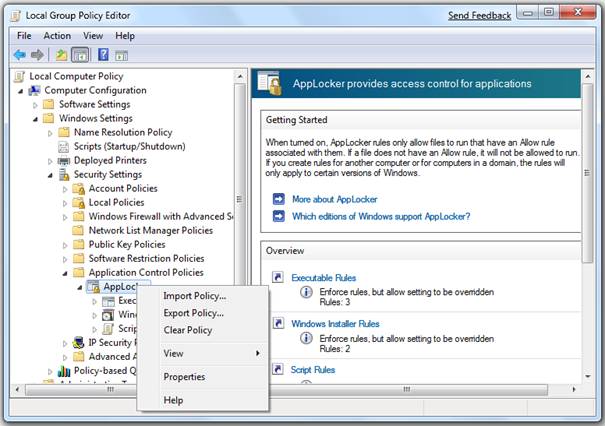Click the Scripts (Startup/Shutdown) icon
The image size is (605, 426).
63,147
